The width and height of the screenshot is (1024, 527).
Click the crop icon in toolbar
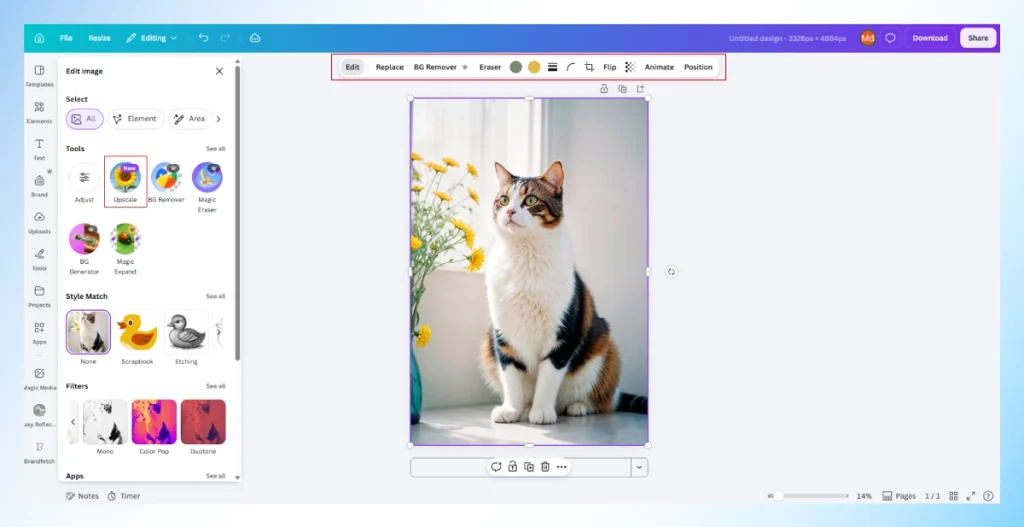click(x=589, y=67)
